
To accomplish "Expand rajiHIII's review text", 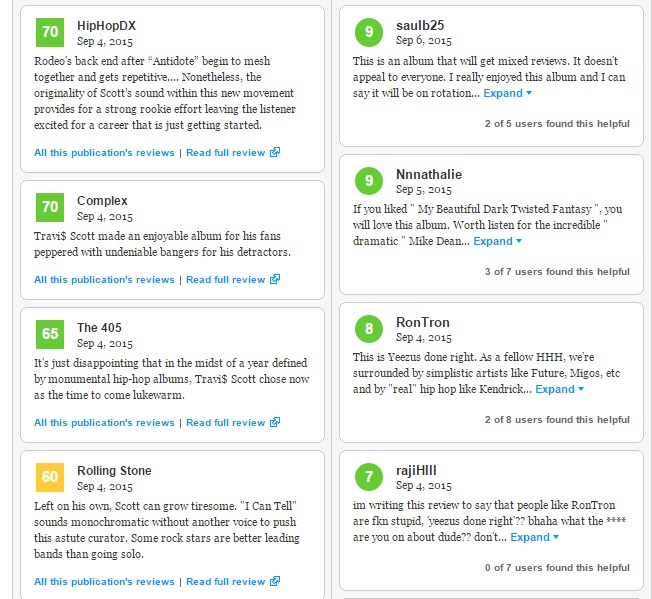I will (534, 537).
